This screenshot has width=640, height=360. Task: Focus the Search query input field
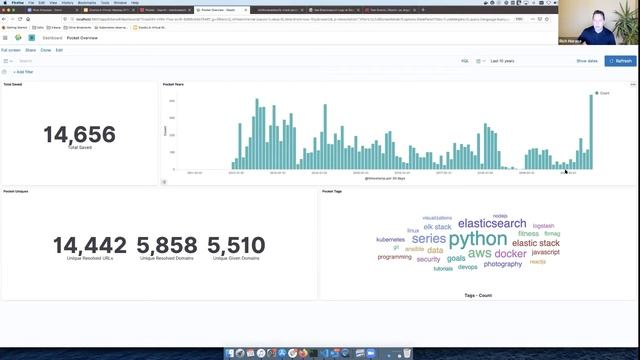pyautogui.click(x=237, y=61)
